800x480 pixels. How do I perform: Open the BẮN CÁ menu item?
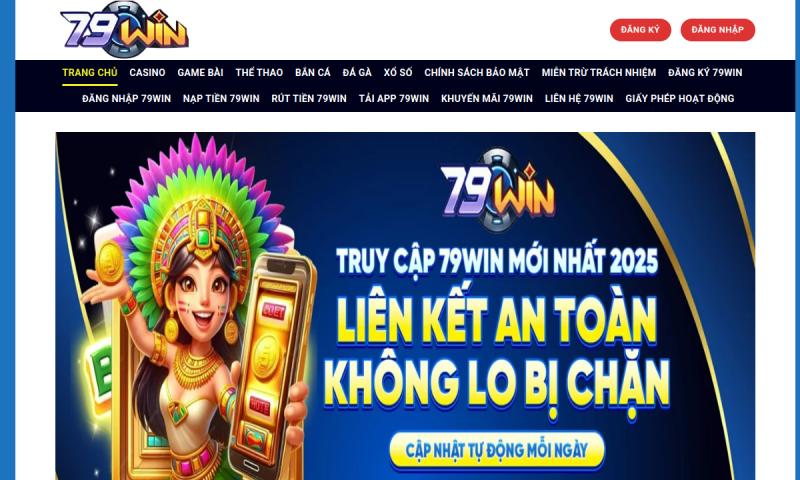[x=313, y=72]
